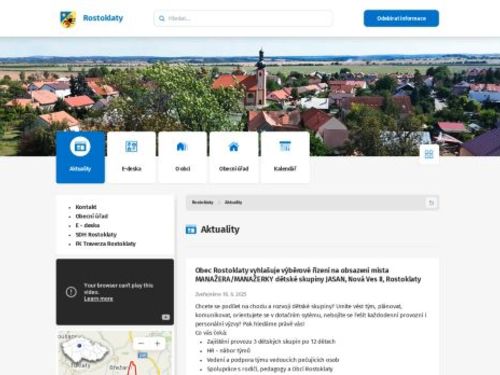The width and height of the screenshot is (500, 375).
Task: Zoom out the map with minus
Action: (x=141, y=343)
